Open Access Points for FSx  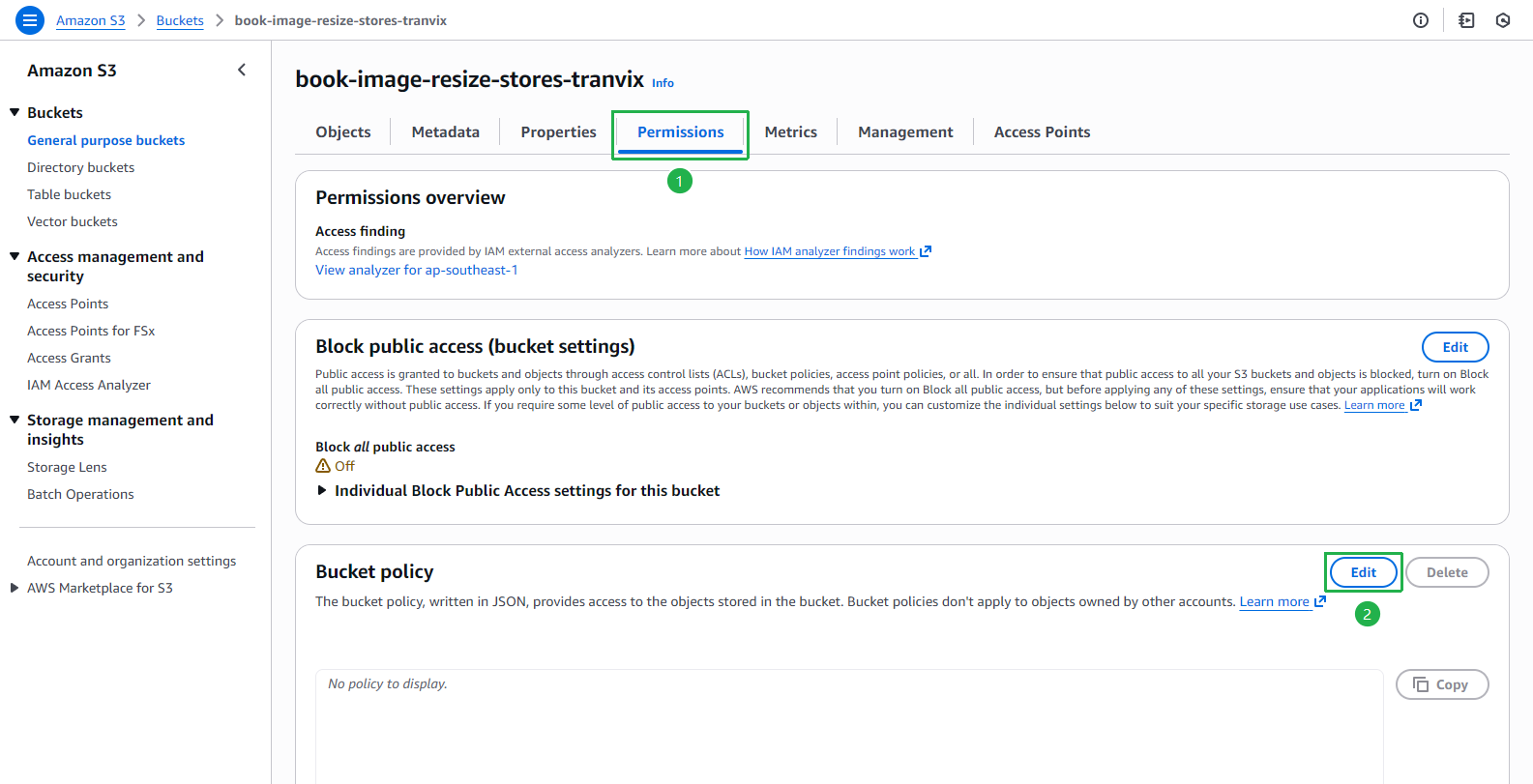pos(91,331)
